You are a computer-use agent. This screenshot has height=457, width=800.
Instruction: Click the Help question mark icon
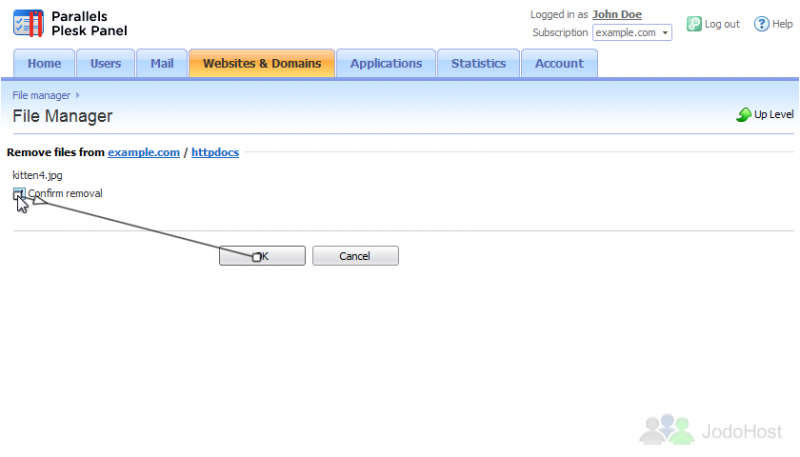click(x=761, y=24)
